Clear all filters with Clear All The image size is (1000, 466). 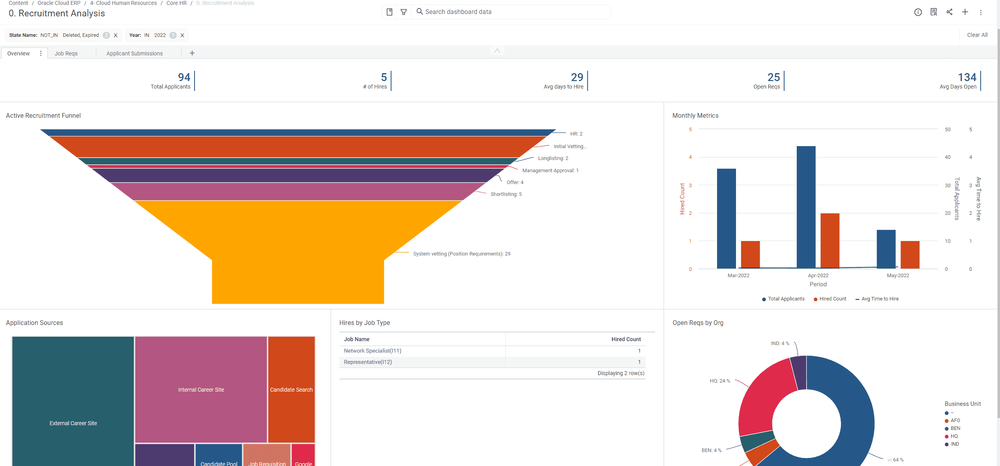tap(977, 35)
